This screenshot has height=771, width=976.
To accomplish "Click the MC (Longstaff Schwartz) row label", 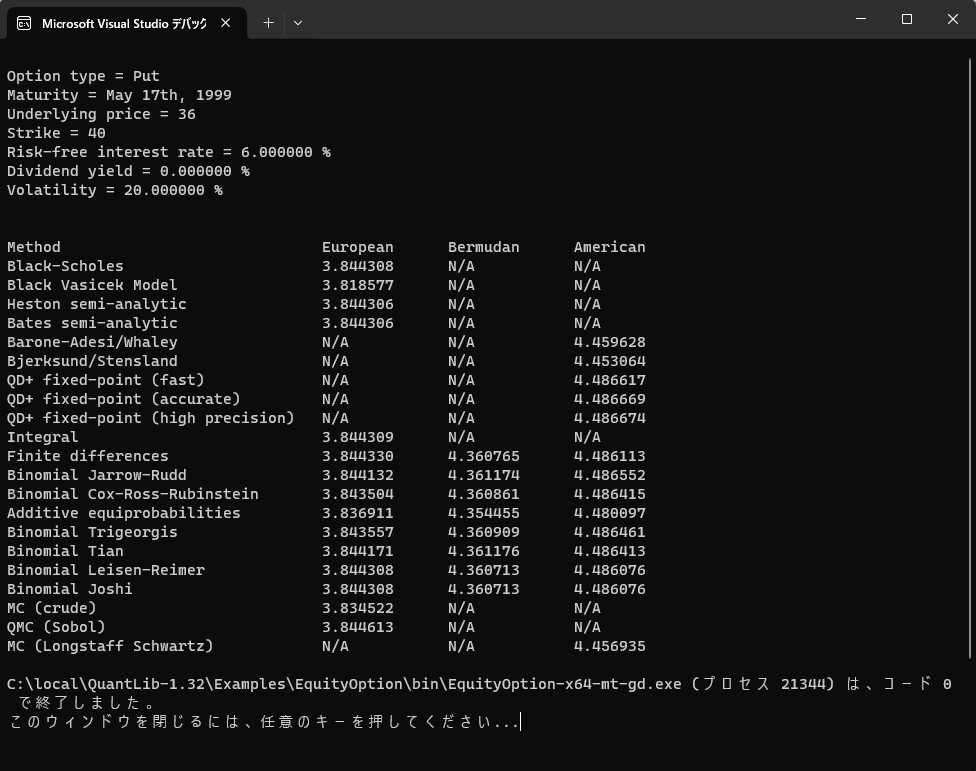I will coord(110,646).
